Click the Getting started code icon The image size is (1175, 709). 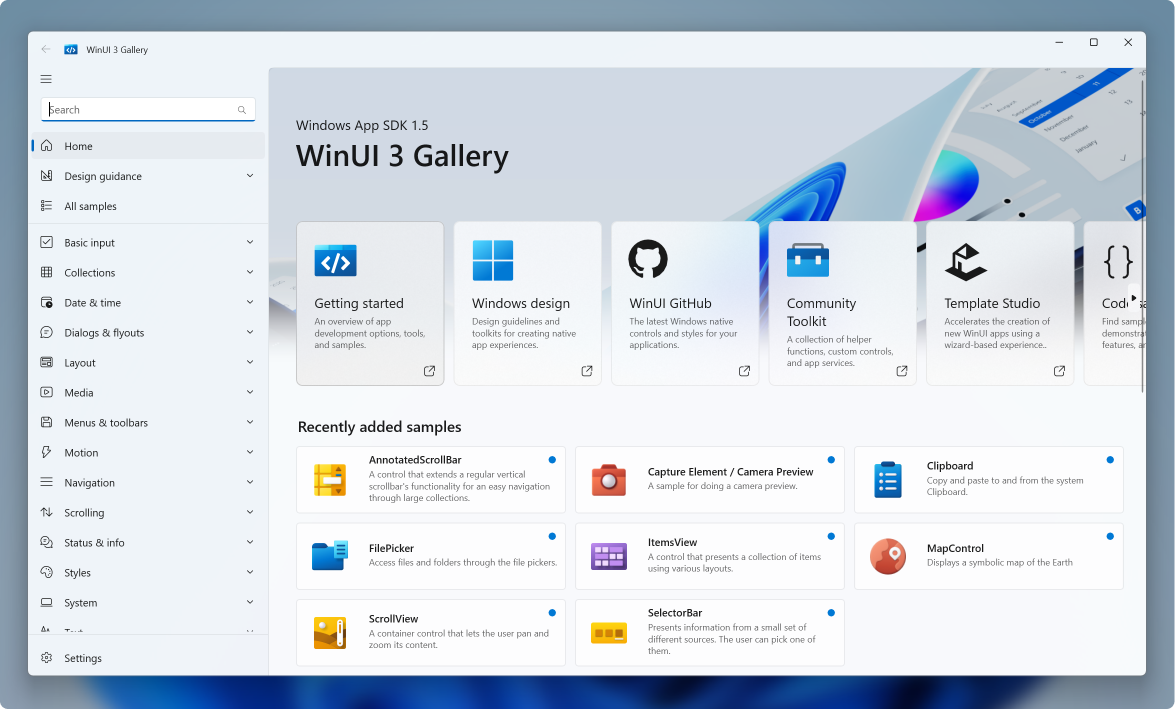pyautogui.click(x=335, y=261)
